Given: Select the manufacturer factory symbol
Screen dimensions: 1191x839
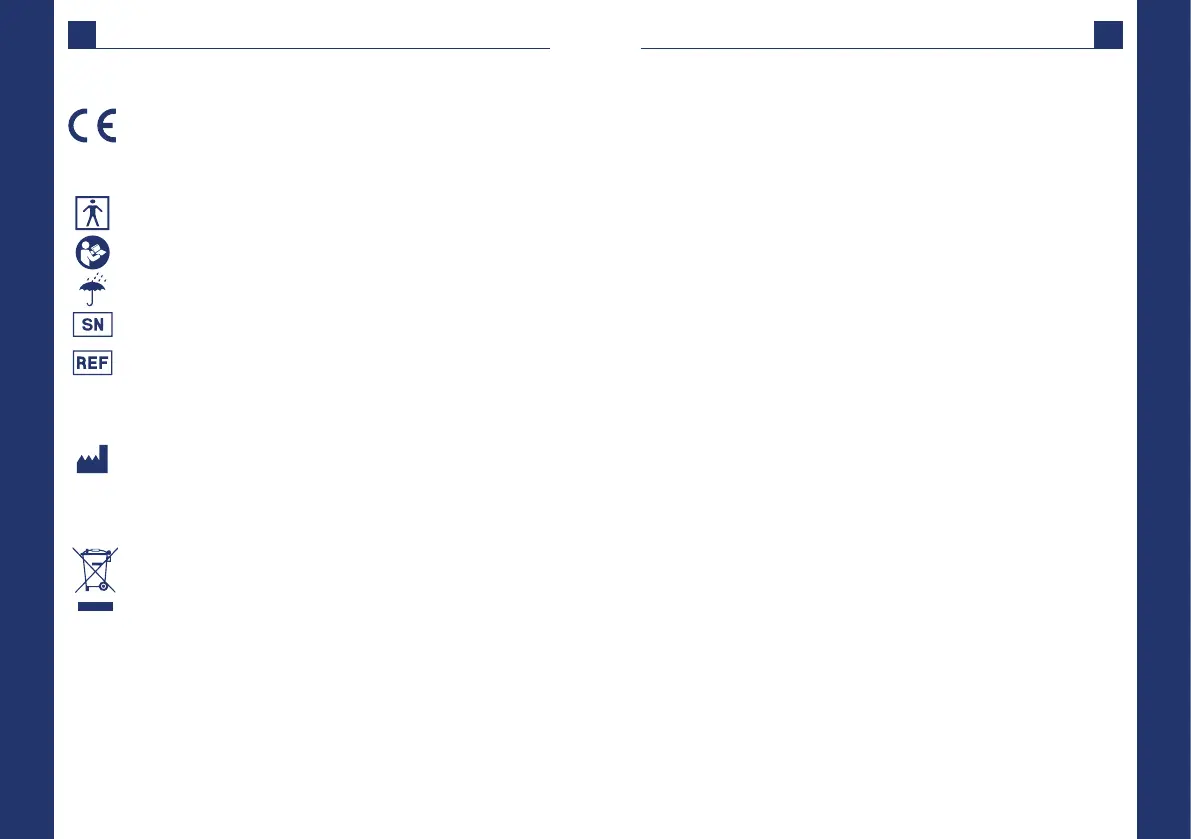Looking at the screenshot, I should [92, 460].
